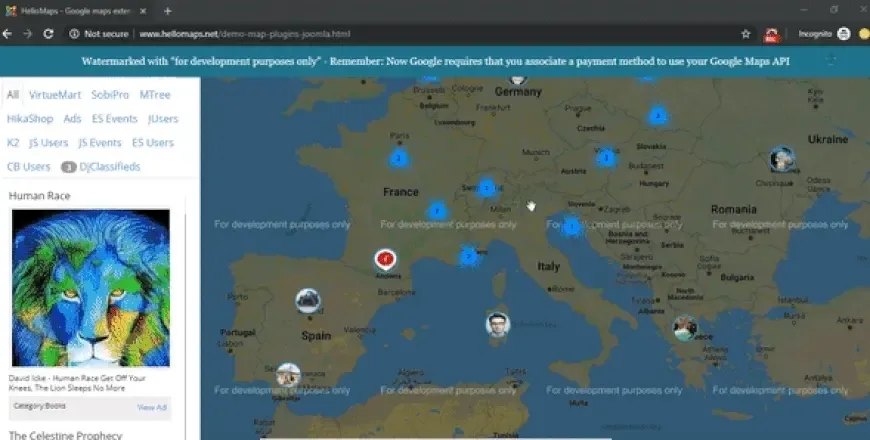Select the user avatar marker in Ukraine
870x440 pixels.
[x=782, y=159]
